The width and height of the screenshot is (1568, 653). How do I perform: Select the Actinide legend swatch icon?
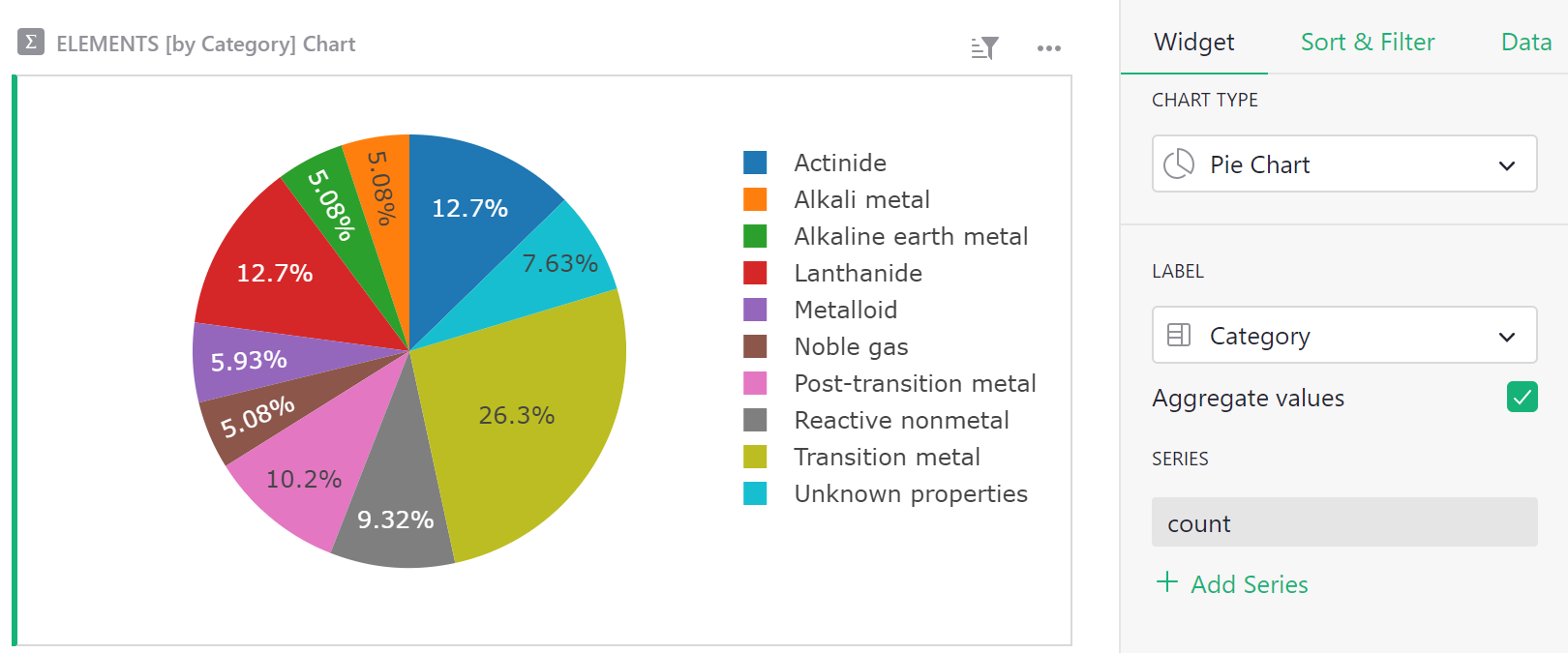756,162
